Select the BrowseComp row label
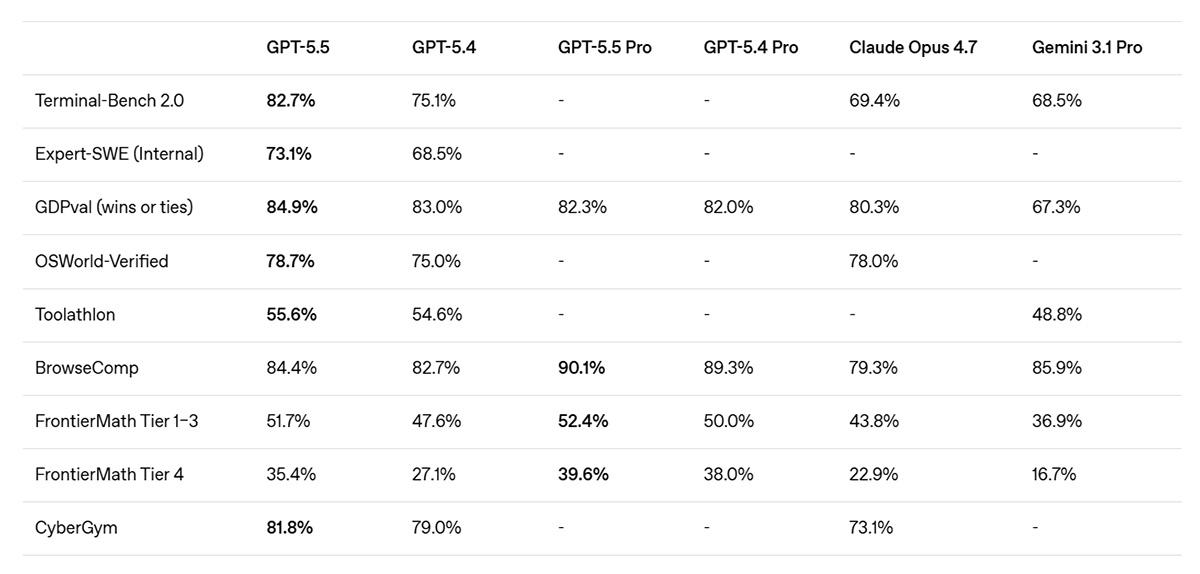 click(86, 368)
